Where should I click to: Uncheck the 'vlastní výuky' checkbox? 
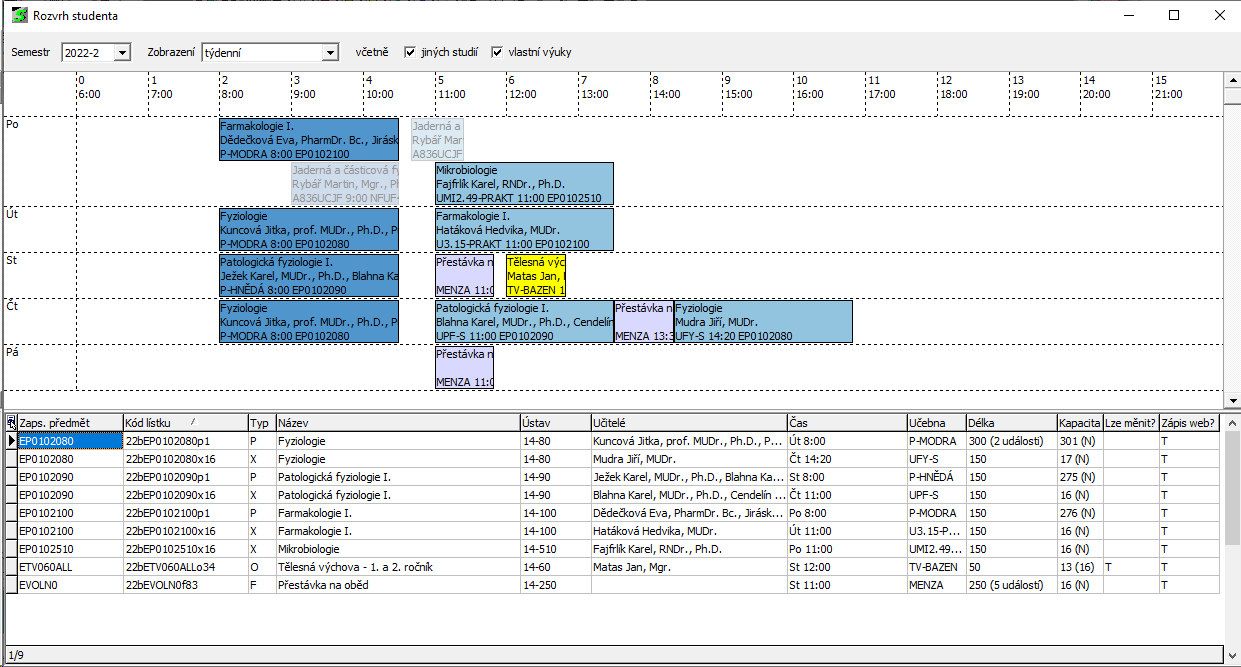coord(497,52)
